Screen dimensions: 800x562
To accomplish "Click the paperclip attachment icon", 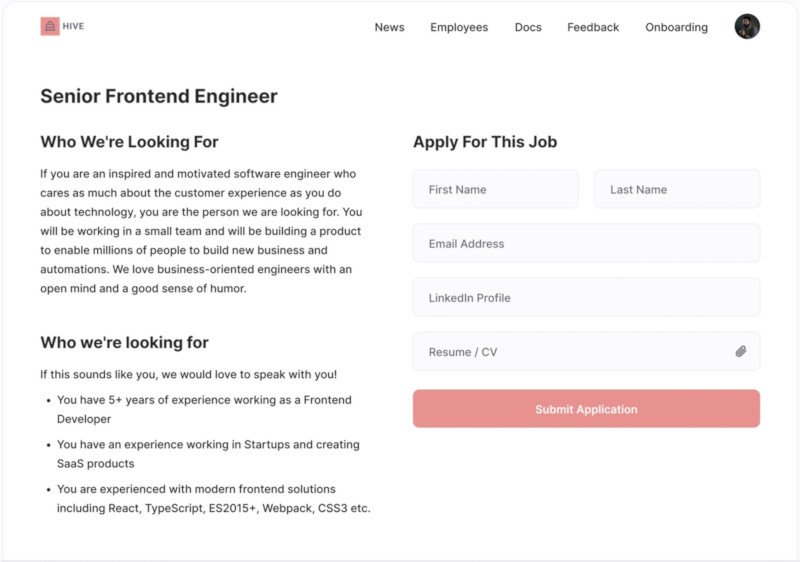I will pos(741,351).
